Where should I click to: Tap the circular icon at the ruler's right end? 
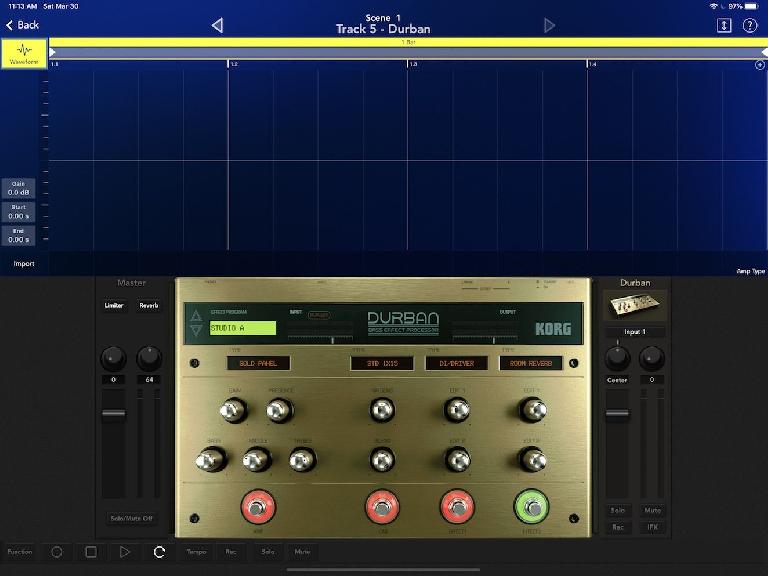(x=760, y=65)
